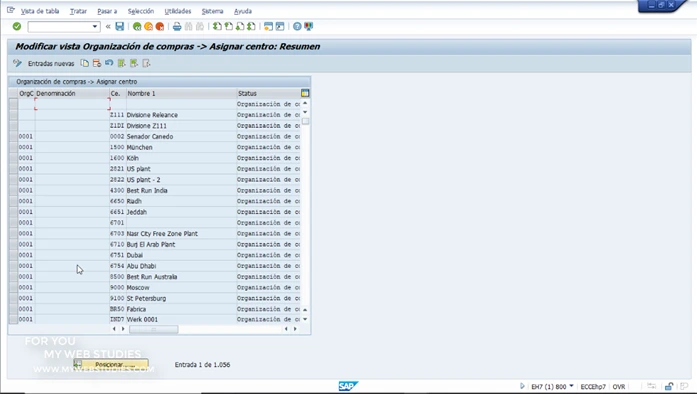The image size is (697, 394).
Task: Click the bottom down arrow of vertical scrollbar
Action: click(305, 319)
